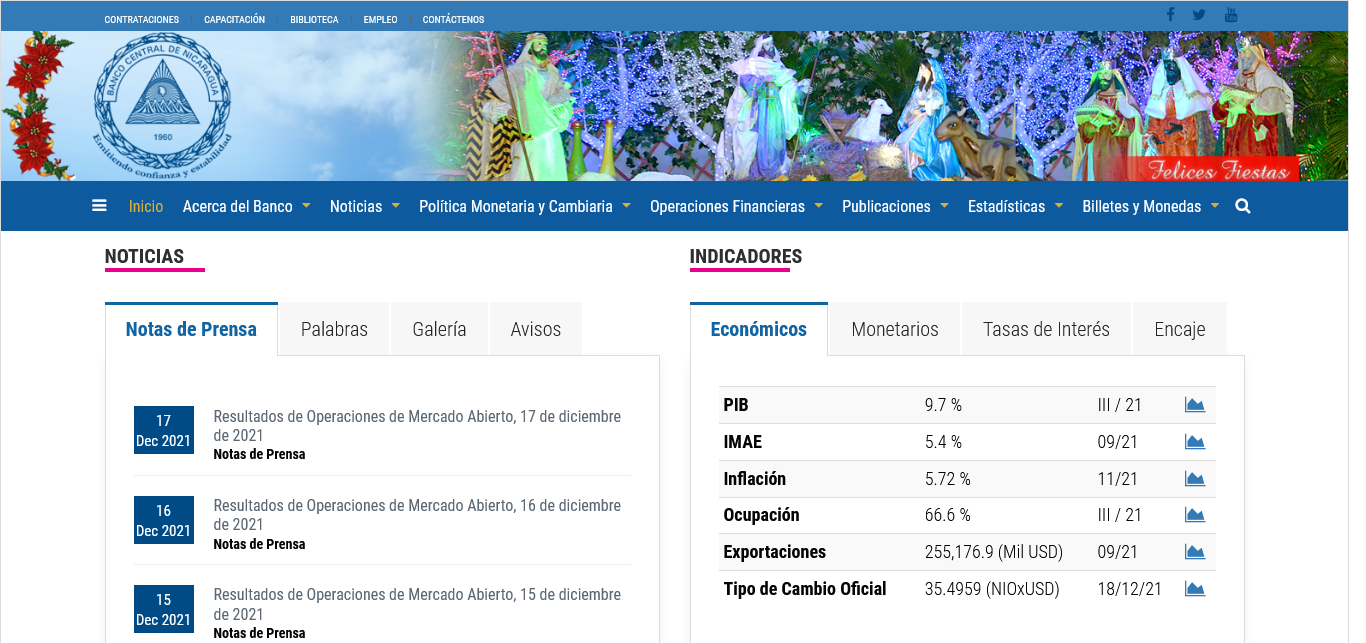Open the Twitter social icon
The image size is (1366, 643).
click(1199, 15)
